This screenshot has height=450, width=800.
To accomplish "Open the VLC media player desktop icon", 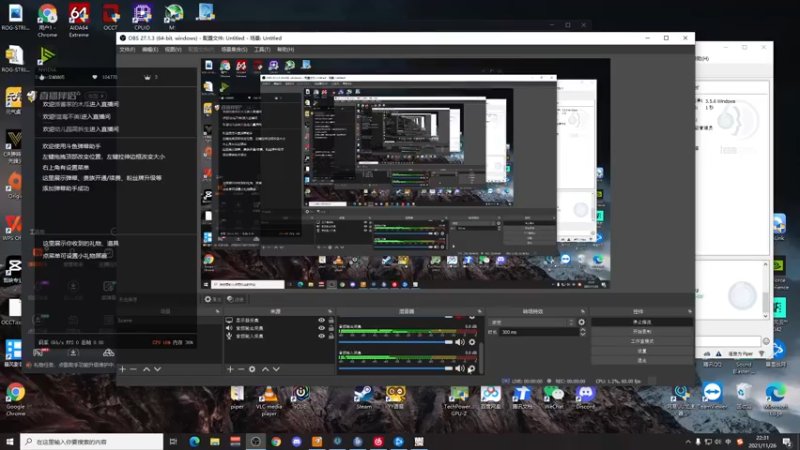I will [268, 401].
